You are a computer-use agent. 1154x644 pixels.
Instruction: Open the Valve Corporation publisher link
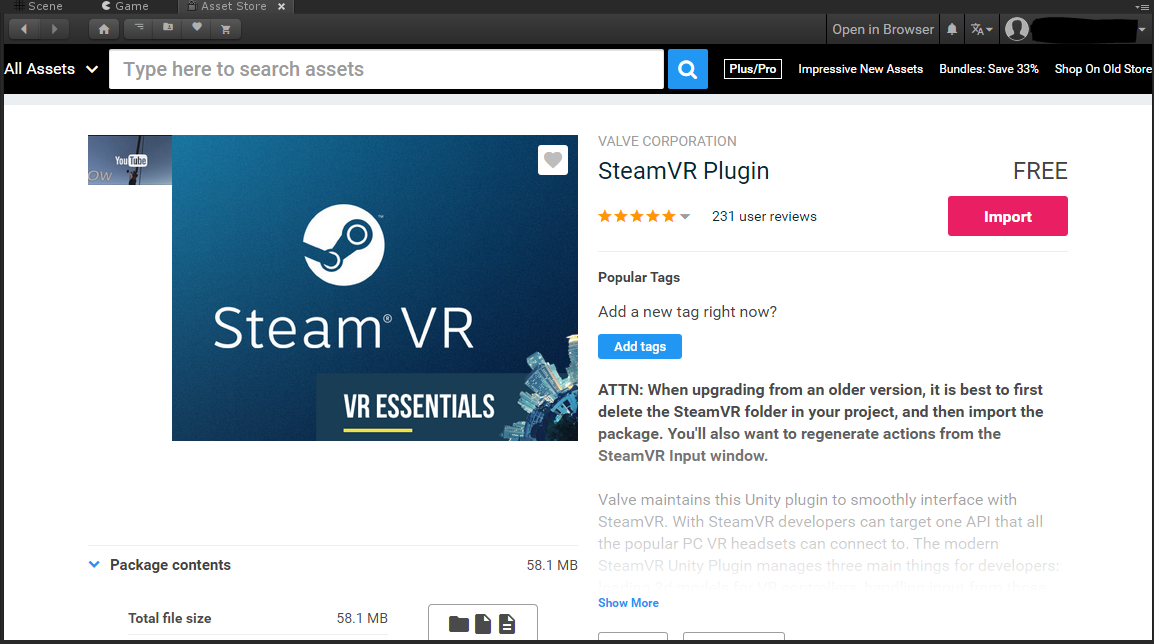[x=667, y=141]
